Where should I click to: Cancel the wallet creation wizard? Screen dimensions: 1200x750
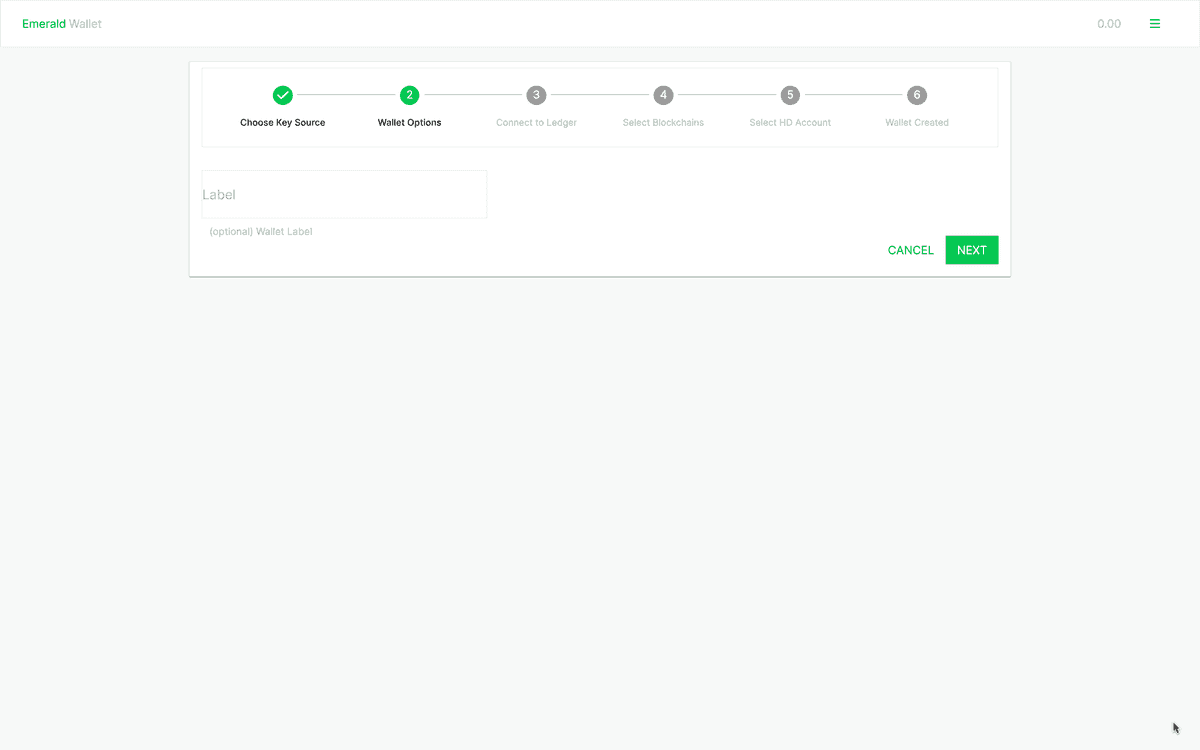click(x=910, y=250)
